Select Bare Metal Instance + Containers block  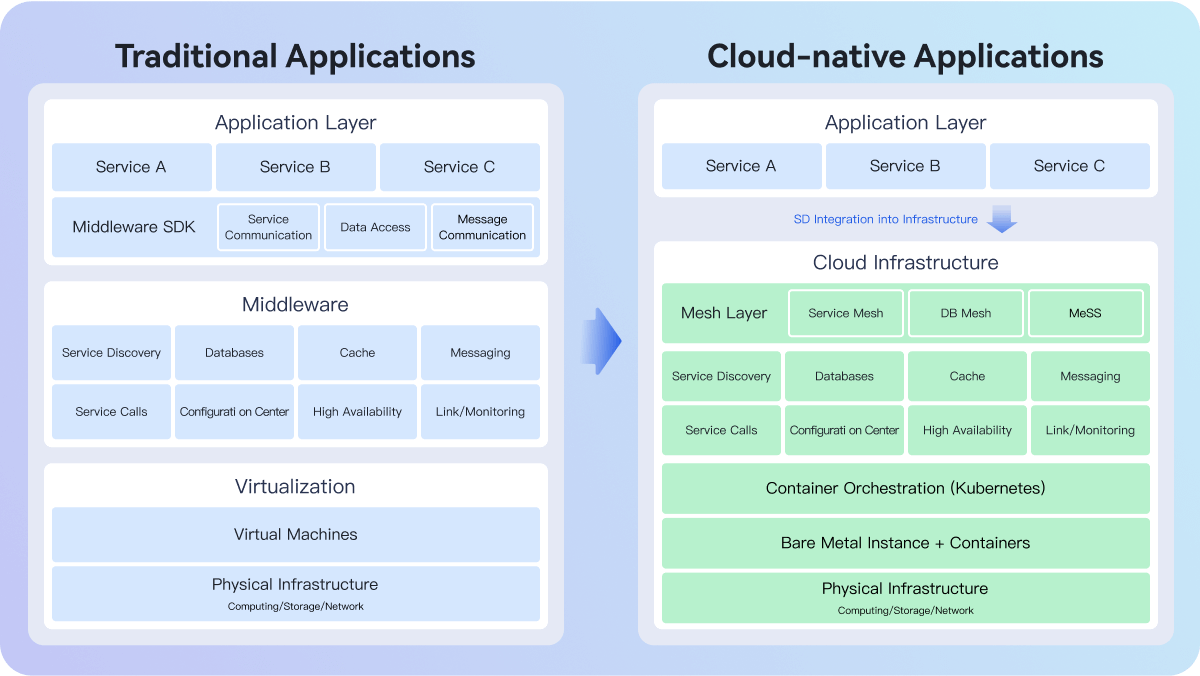[x=906, y=544]
